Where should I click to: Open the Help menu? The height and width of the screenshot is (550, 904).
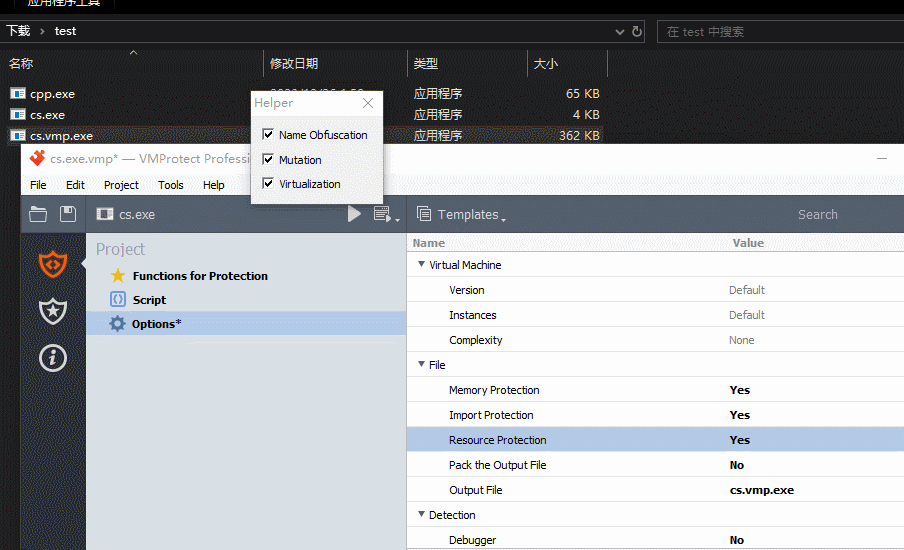click(213, 184)
